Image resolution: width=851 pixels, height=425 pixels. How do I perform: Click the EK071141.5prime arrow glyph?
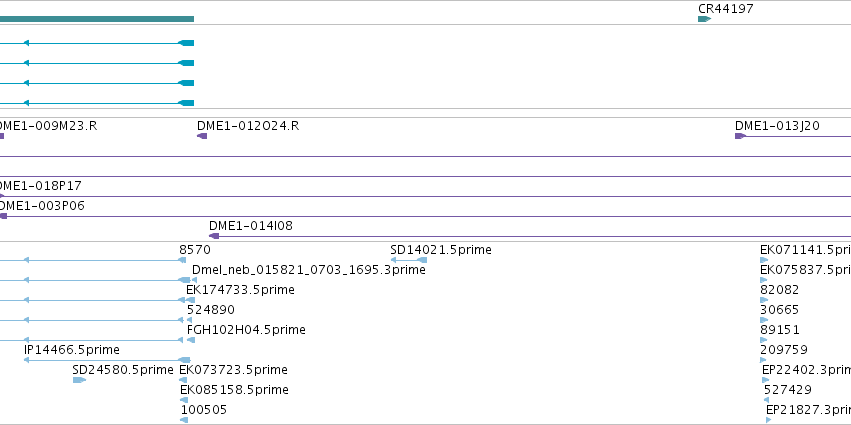[x=764, y=260]
